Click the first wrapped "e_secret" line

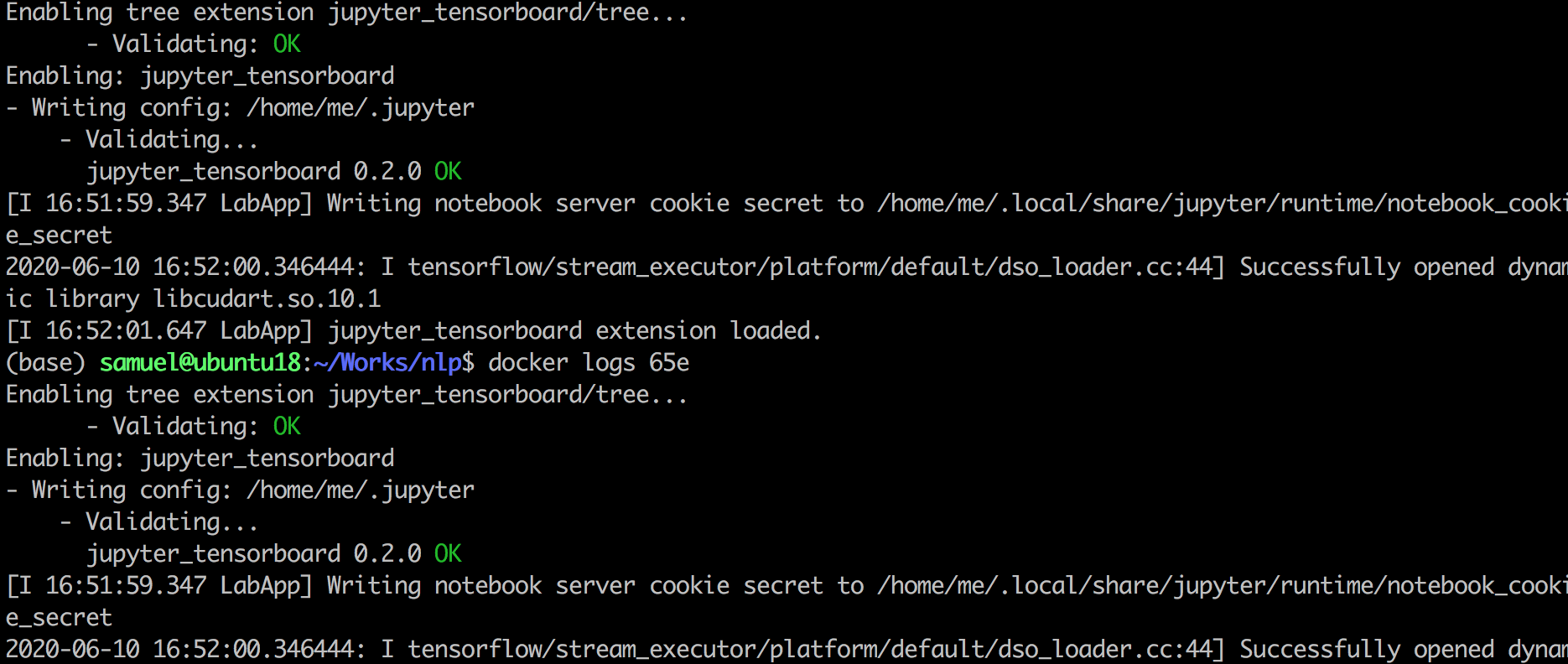(x=59, y=235)
